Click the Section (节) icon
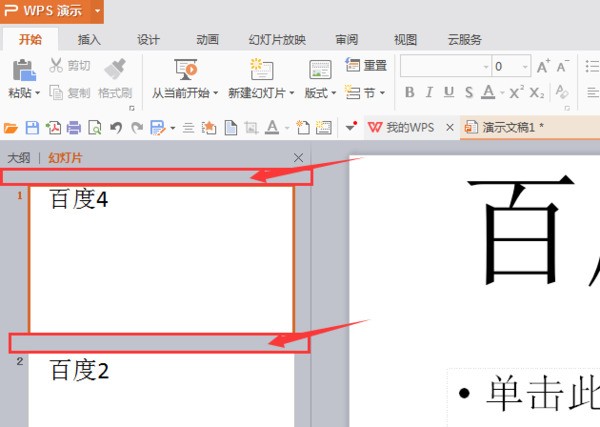The width and height of the screenshot is (600, 427). (x=352, y=92)
